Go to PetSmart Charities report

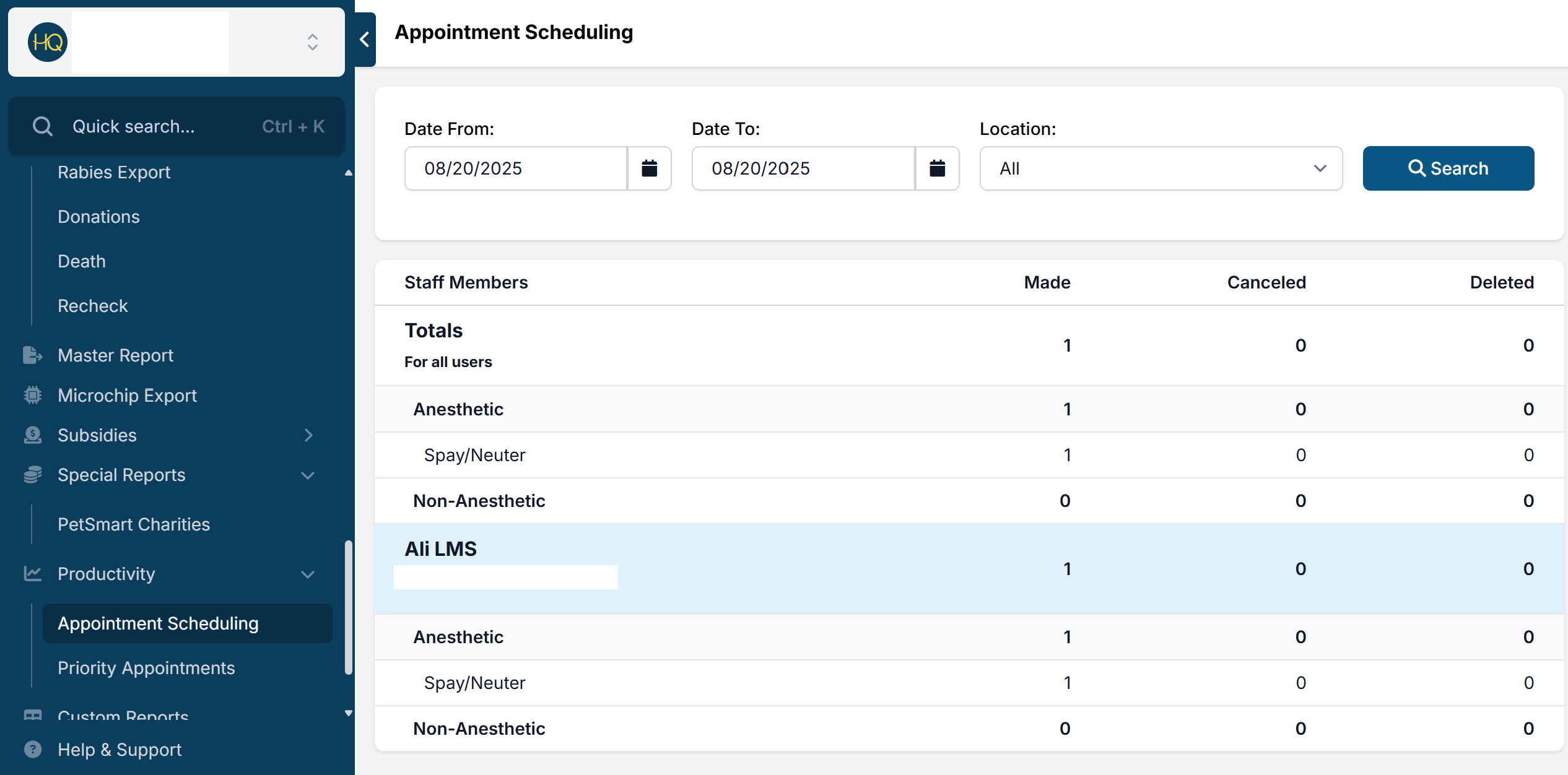[x=134, y=524]
